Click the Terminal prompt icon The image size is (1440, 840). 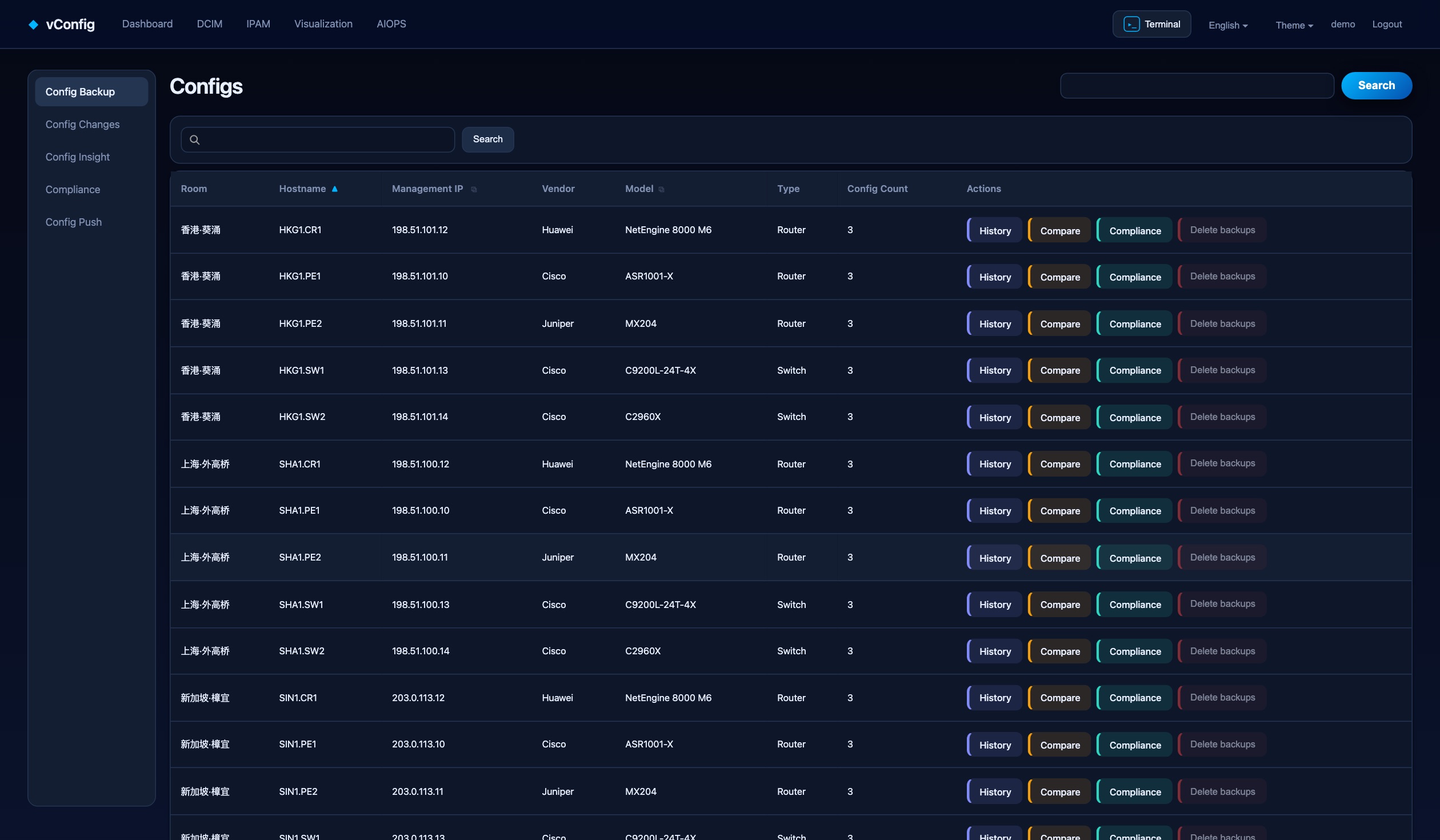[x=1131, y=24]
